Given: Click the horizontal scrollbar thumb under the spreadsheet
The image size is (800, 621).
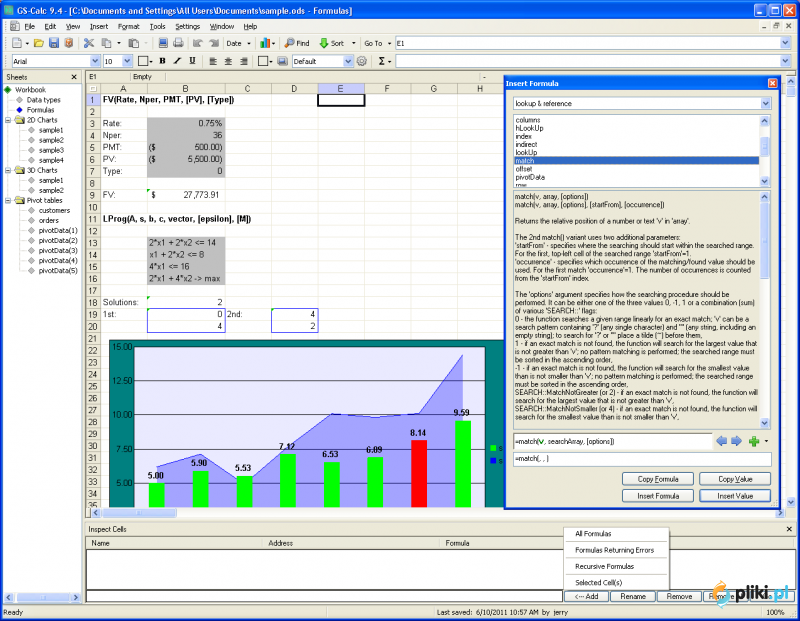Looking at the screenshot, I should 139,513.
